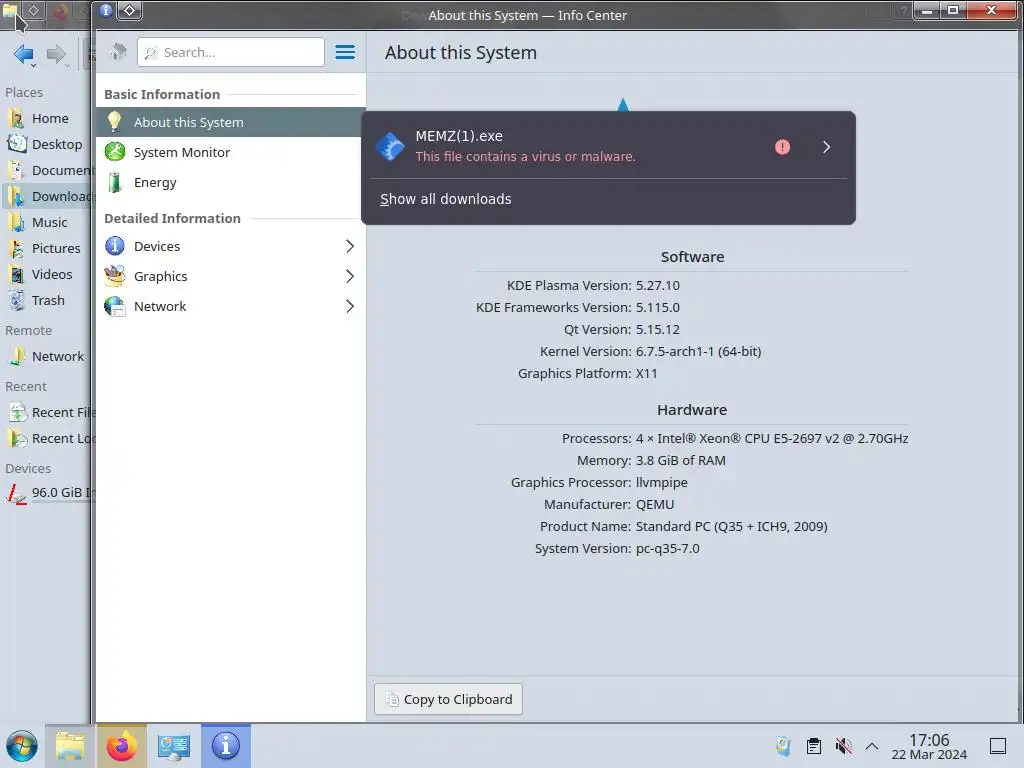Click the search field in Info Center
Viewport: 1024px width, 768px height.
coord(231,52)
